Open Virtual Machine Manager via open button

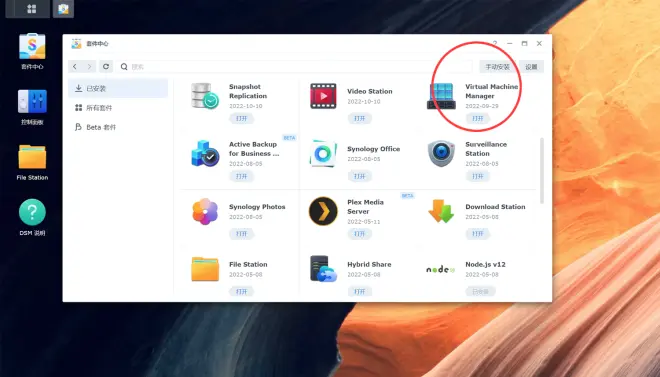(x=478, y=119)
